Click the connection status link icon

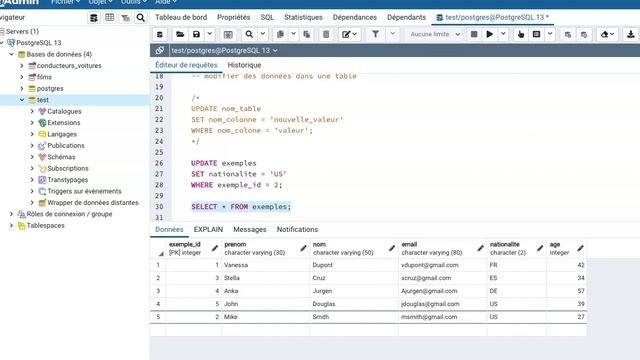(x=160, y=50)
